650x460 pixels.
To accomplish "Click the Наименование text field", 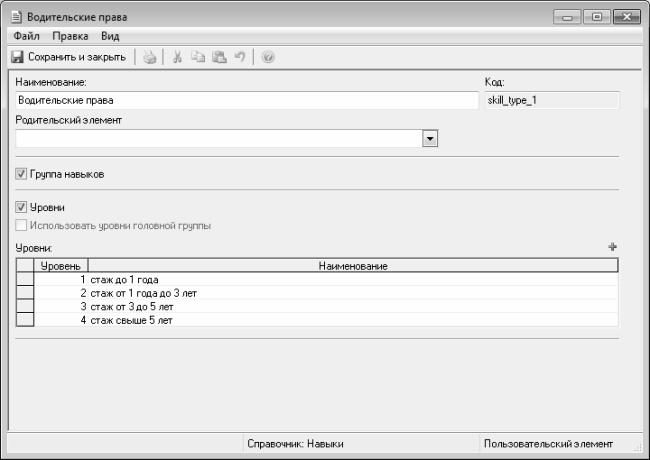I will 246,100.
